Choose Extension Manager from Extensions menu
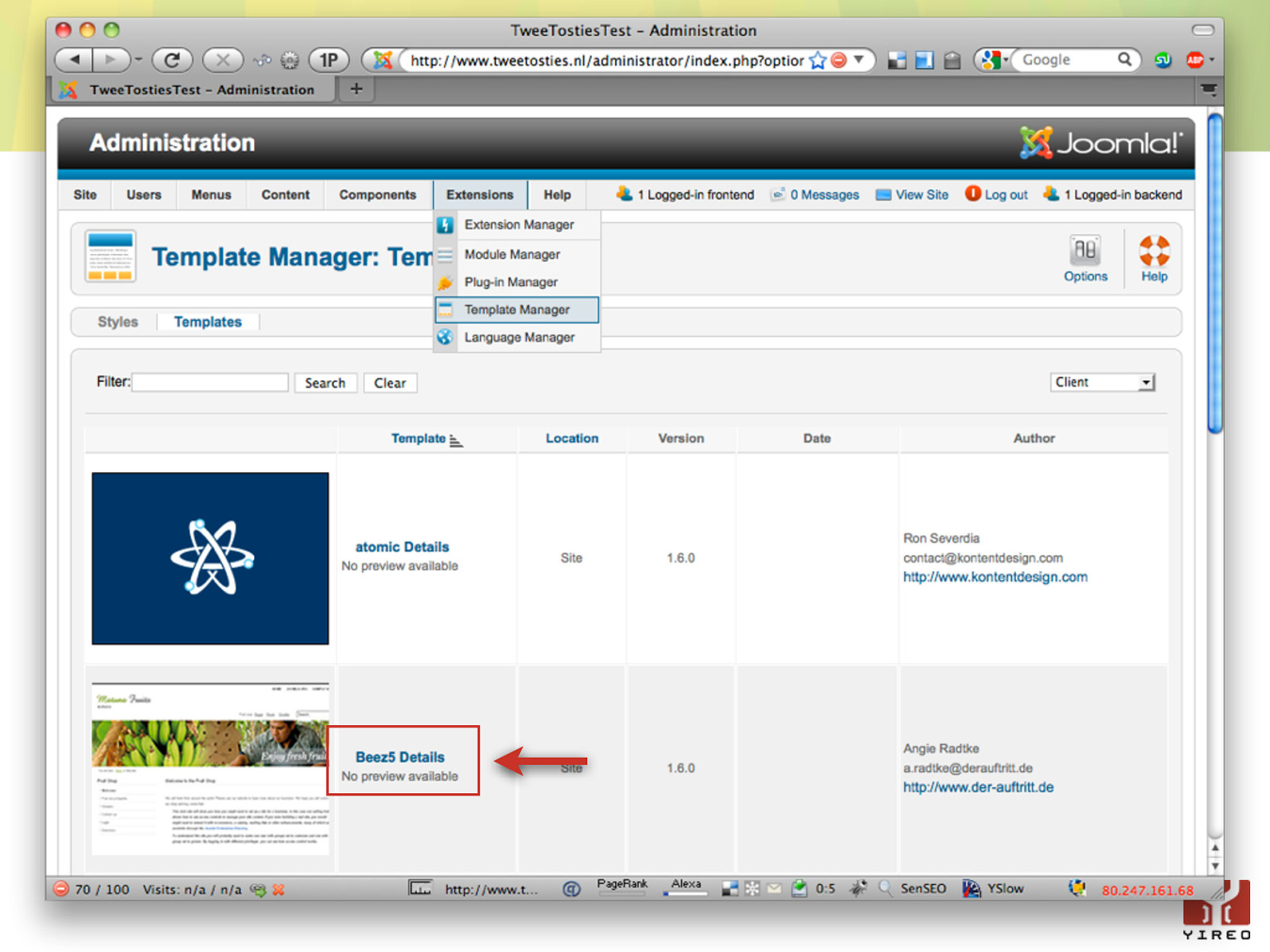The image size is (1270, 952). [x=518, y=225]
